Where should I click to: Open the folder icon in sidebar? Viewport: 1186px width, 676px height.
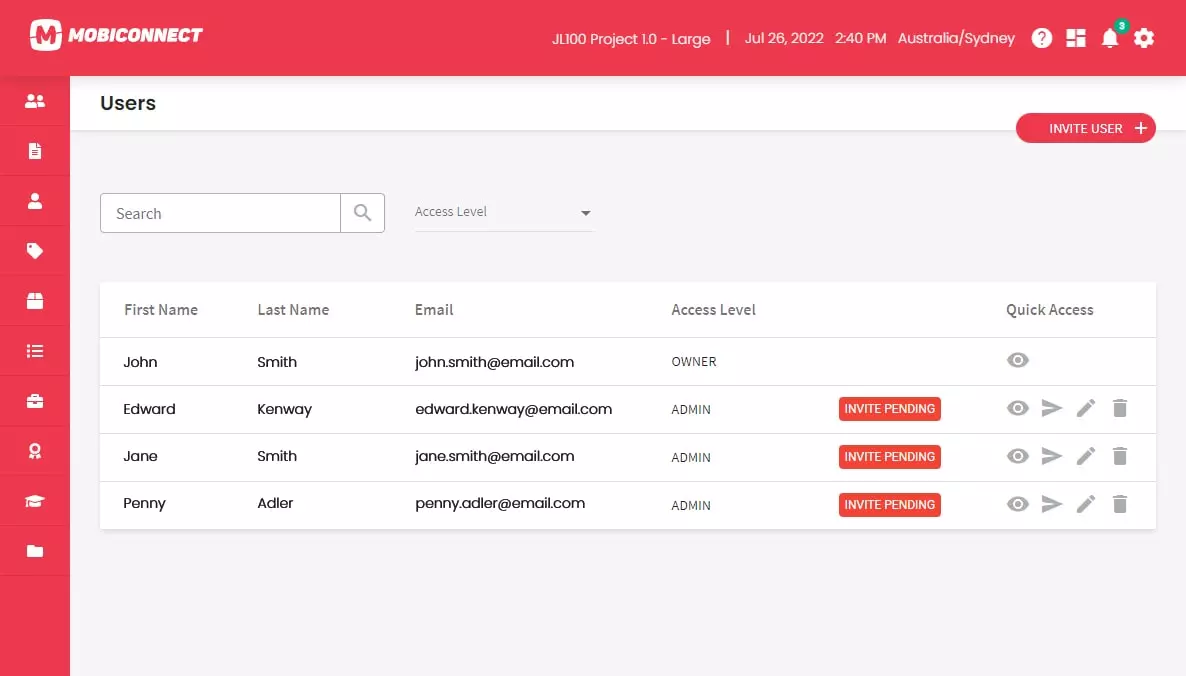click(35, 550)
